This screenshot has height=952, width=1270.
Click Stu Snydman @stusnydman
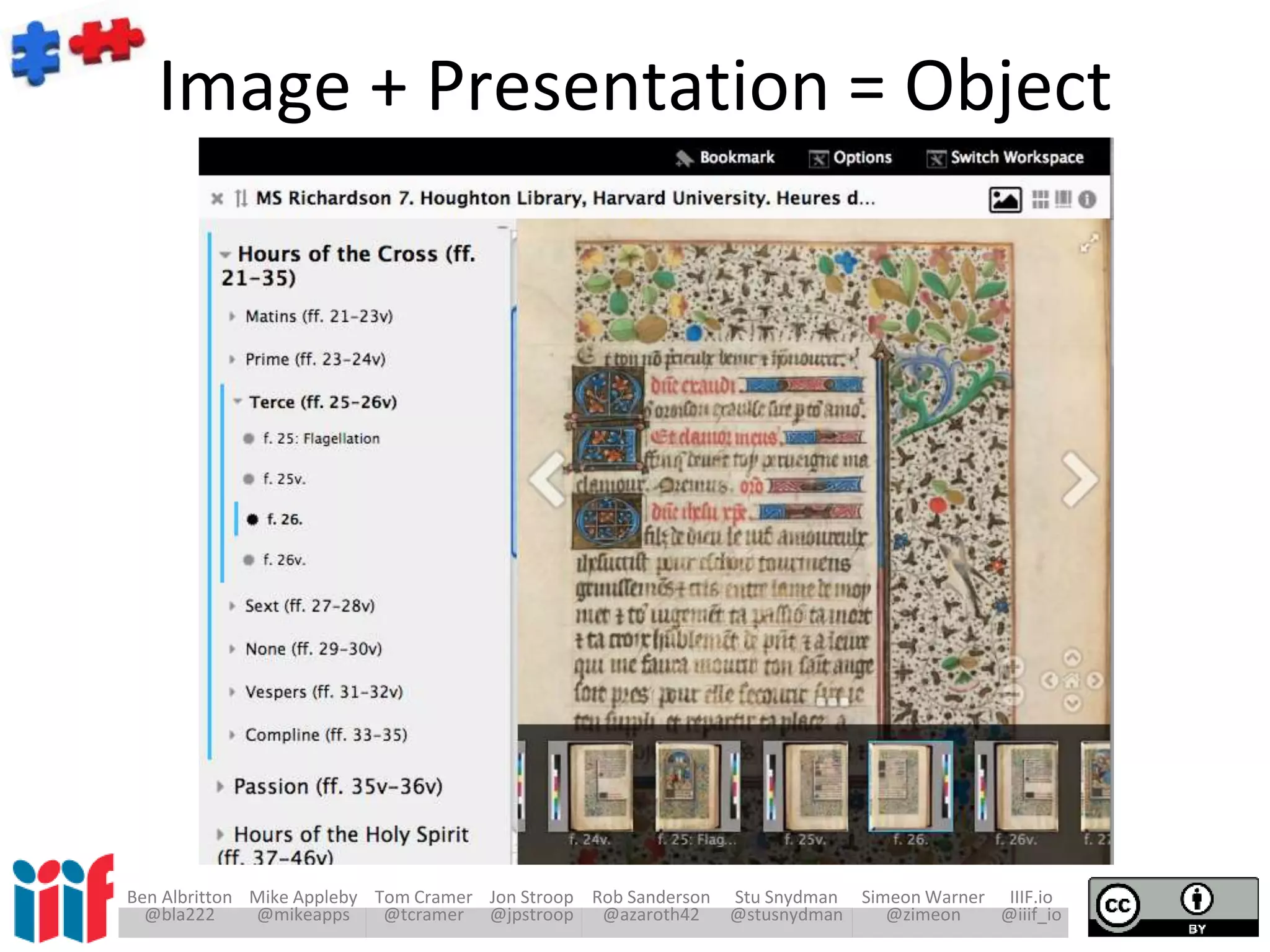tap(786, 906)
